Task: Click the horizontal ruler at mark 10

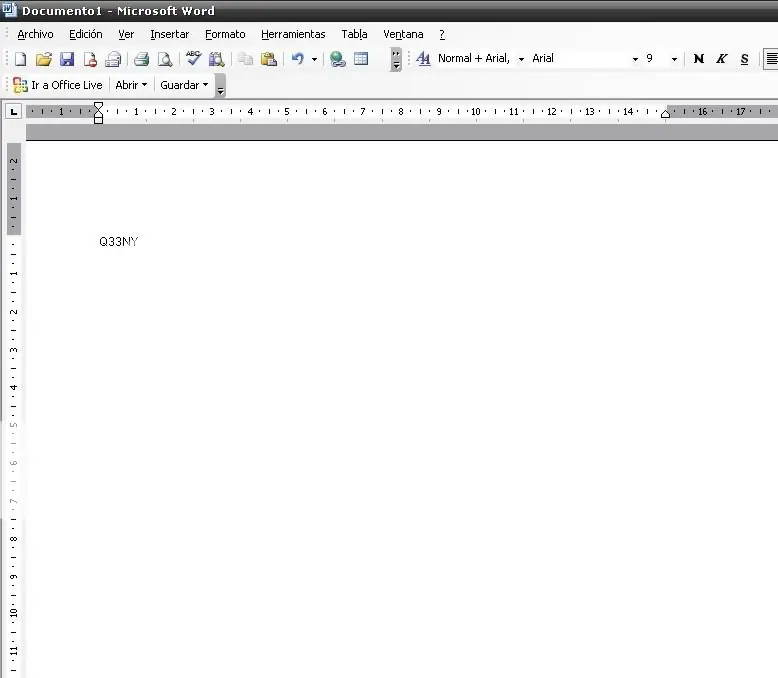Action: tap(476, 112)
